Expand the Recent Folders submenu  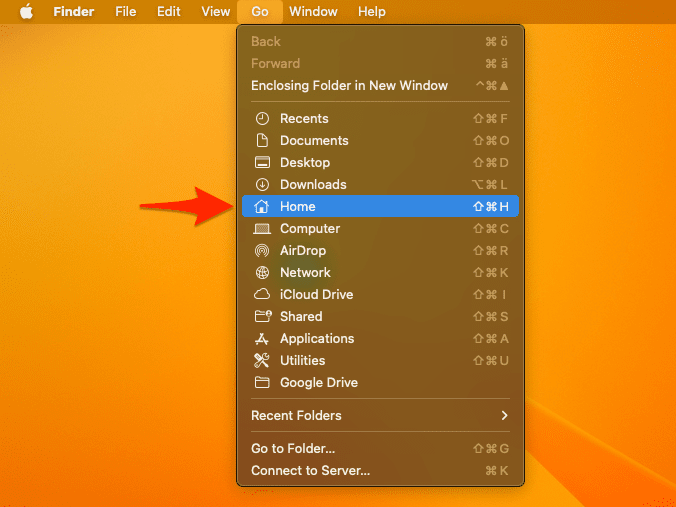pyautogui.click(x=296, y=416)
